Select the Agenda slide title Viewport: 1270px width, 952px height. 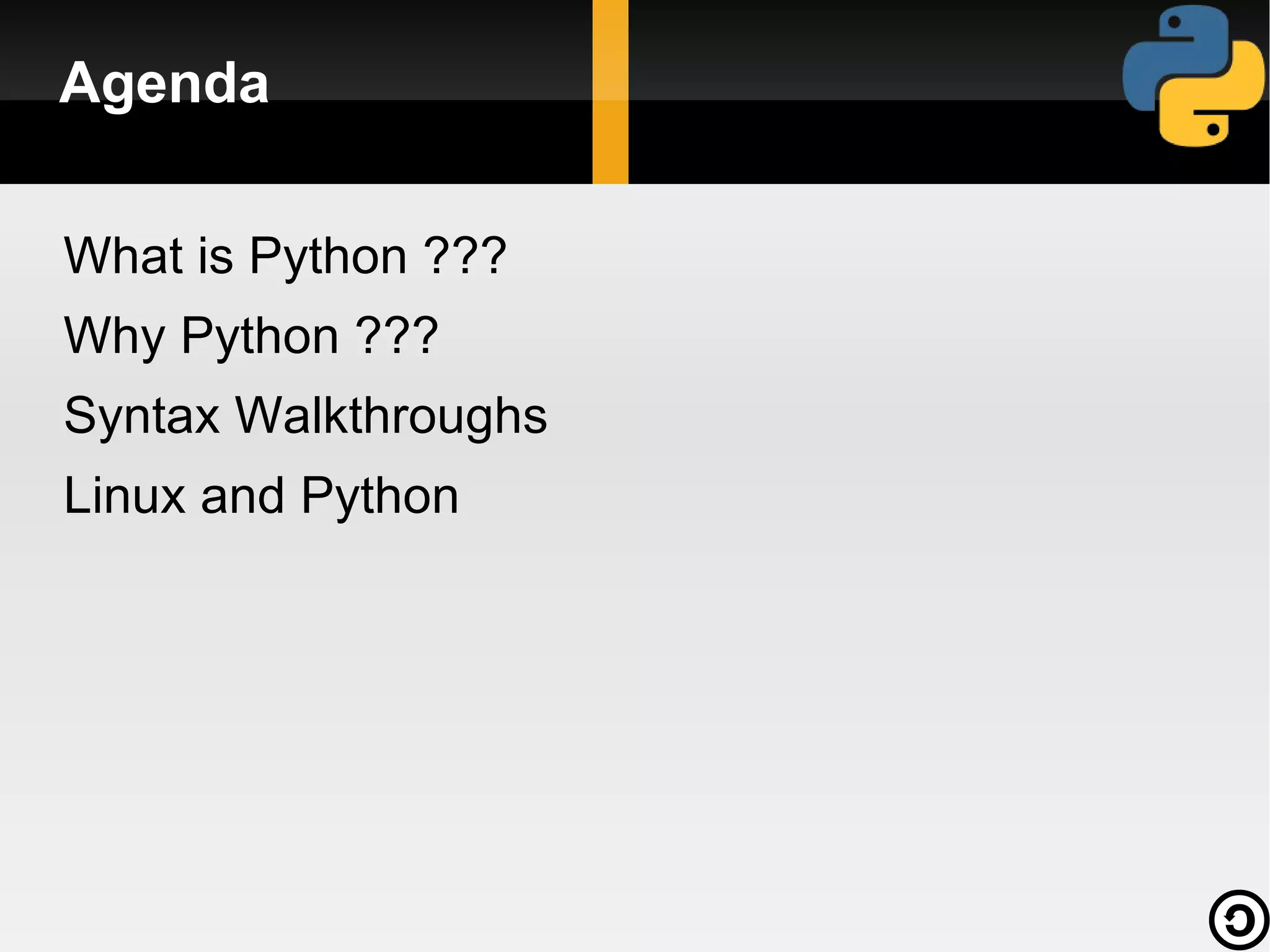pos(164,83)
